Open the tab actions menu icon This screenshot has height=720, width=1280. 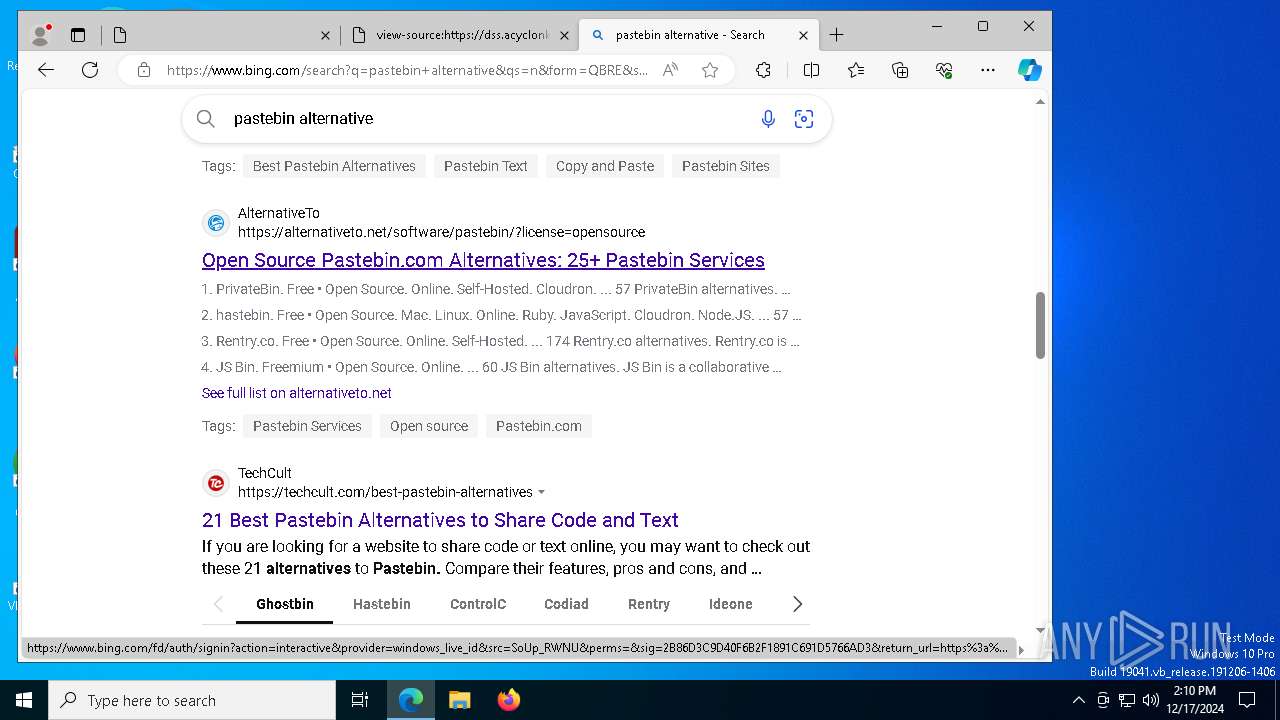tap(78, 35)
